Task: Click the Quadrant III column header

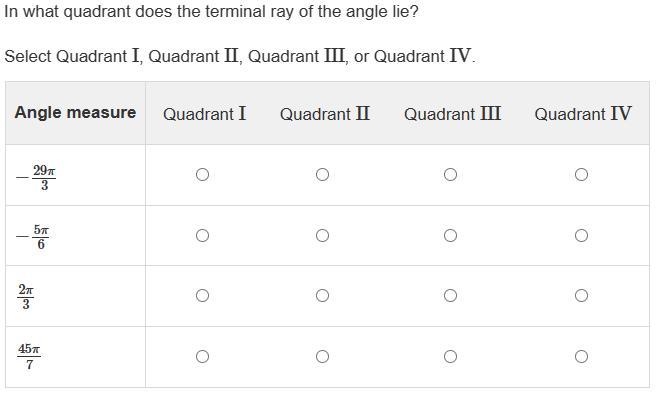Action: click(x=452, y=114)
